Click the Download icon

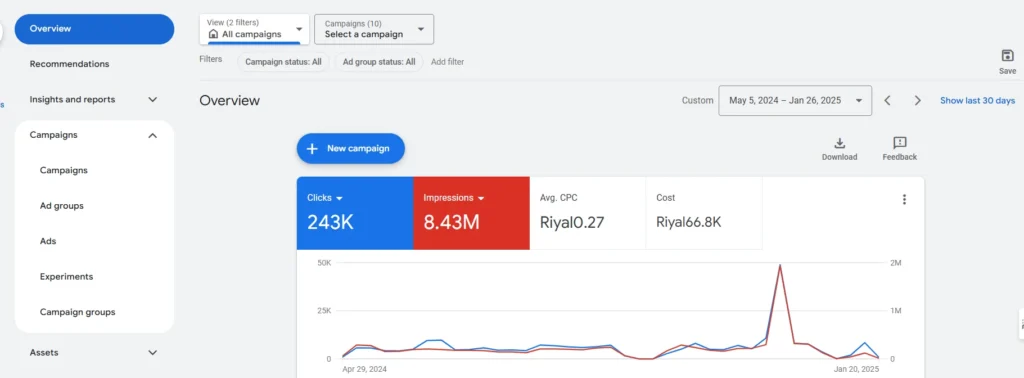tap(840, 143)
